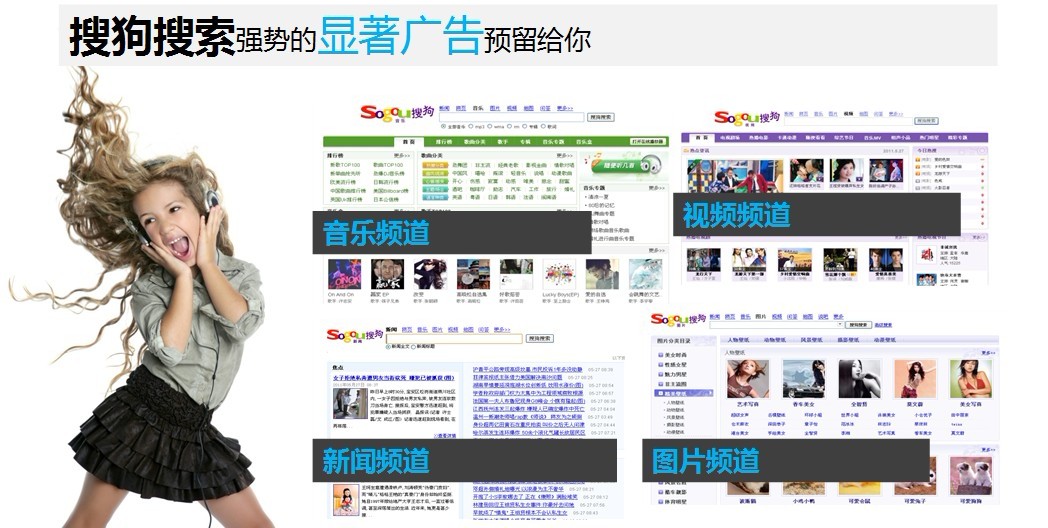
Task: Open the 歌手 tab in the green music bar
Action: click(x=503, y=142)
